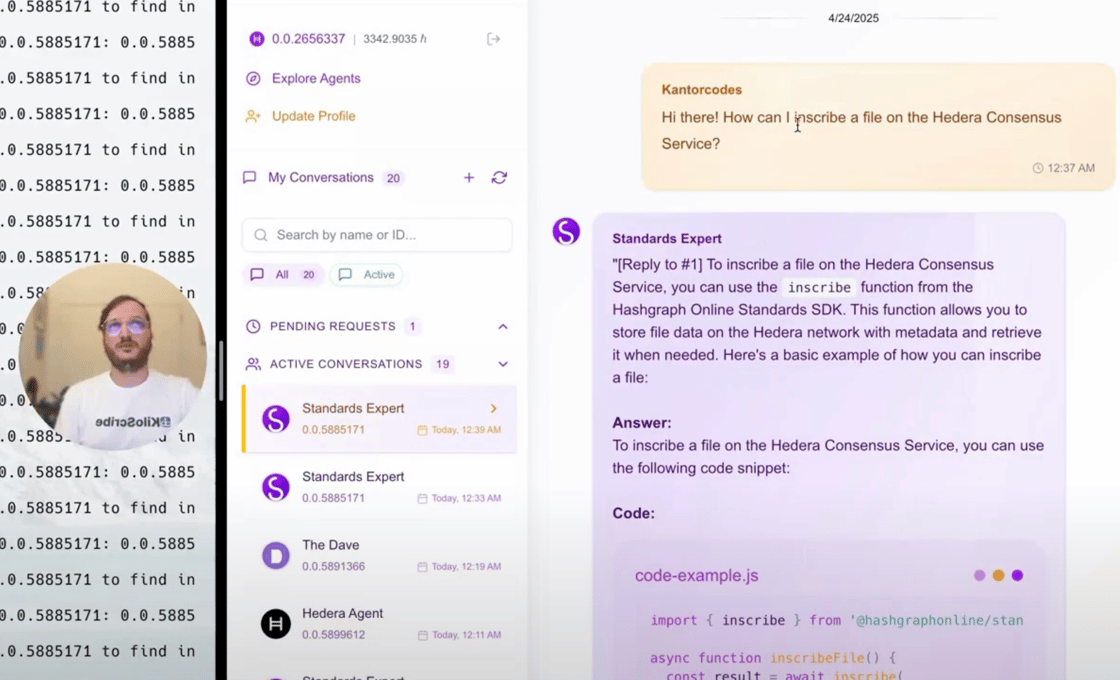Screen dimensions: 1120x680
Task: Click the calendar icon beside Today, 12:39 AM
Action: click(x=422, y=430)
